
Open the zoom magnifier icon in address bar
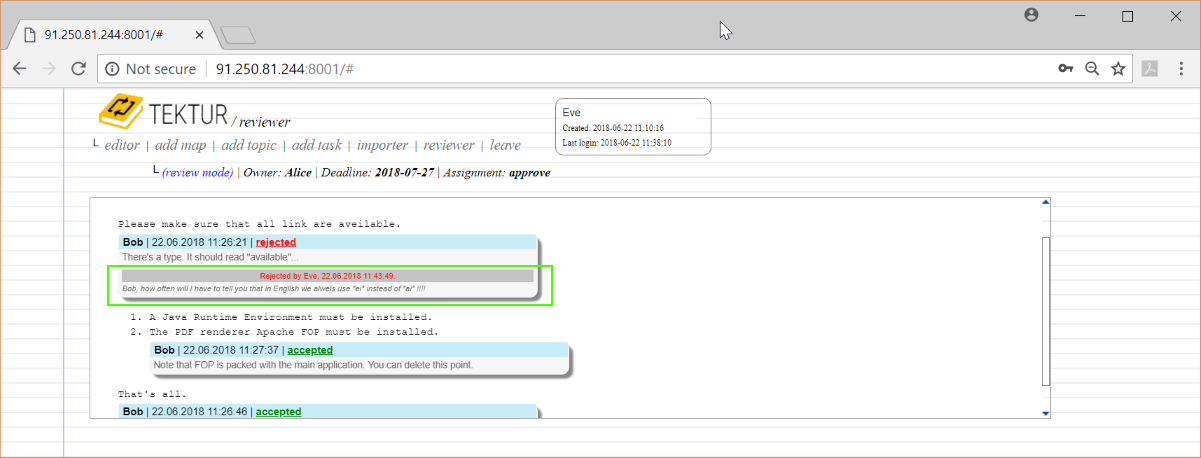pyautogui.click(x=1092, y=69)
